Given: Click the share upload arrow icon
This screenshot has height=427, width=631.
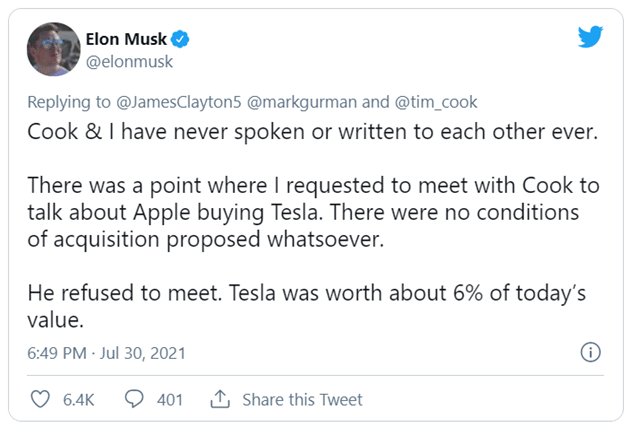Looking at the screenshot, I should (x=221, y=399).
